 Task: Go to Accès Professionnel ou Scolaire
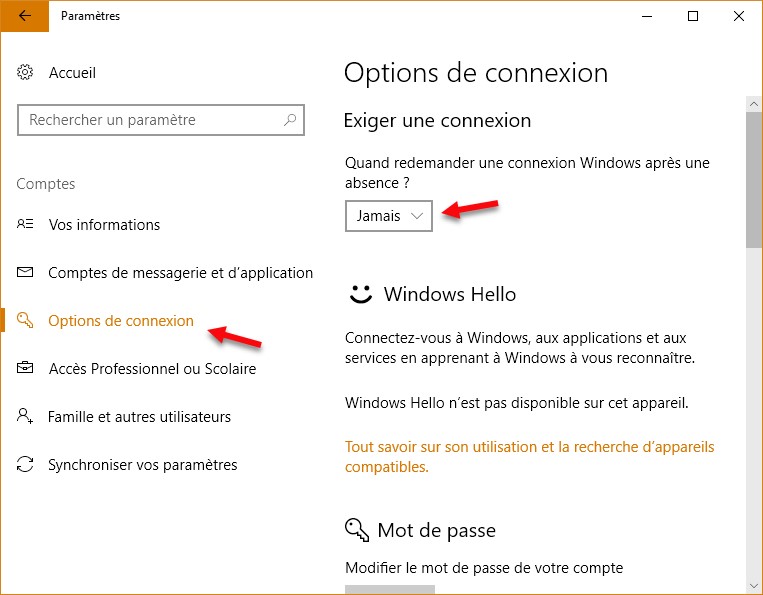coord(152,369)
